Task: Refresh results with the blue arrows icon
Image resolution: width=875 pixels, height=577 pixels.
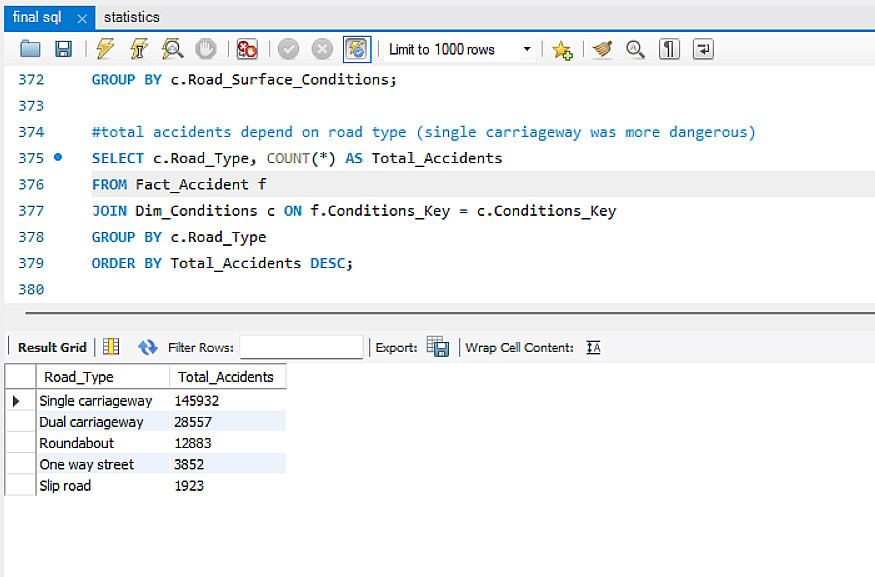Action: (x=147, y=347)
